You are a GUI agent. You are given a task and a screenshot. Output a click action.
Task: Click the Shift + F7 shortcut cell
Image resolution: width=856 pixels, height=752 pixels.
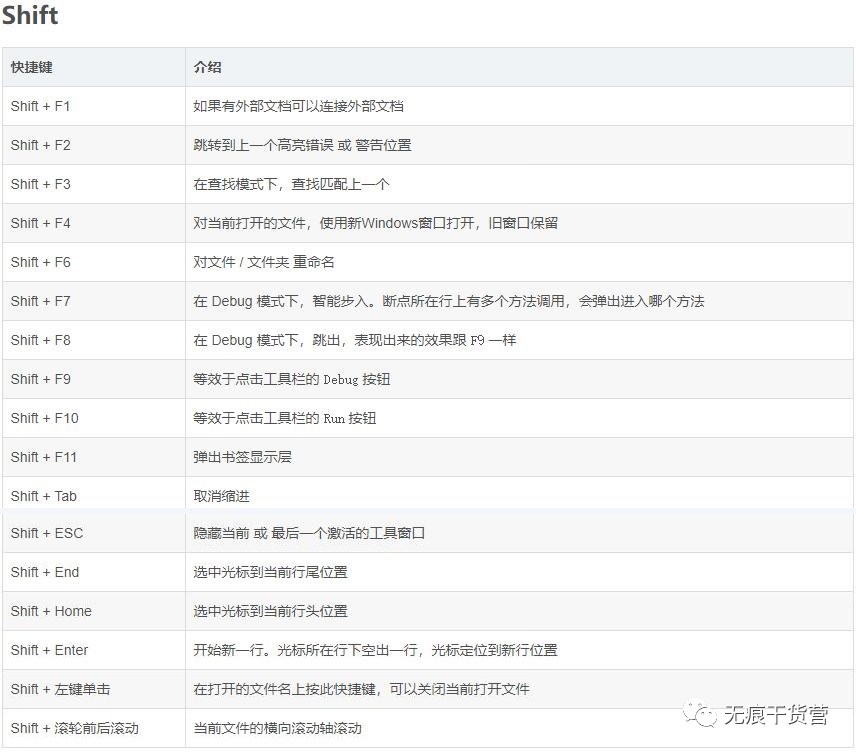(94, 301)
